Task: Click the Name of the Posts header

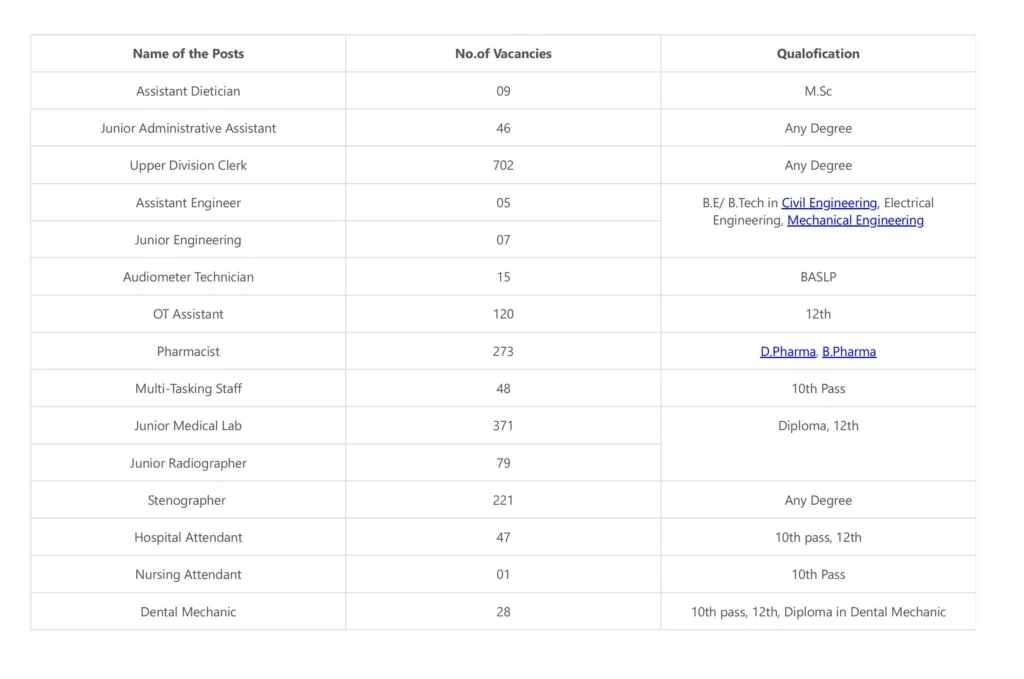Action: (x=188, y=54)
